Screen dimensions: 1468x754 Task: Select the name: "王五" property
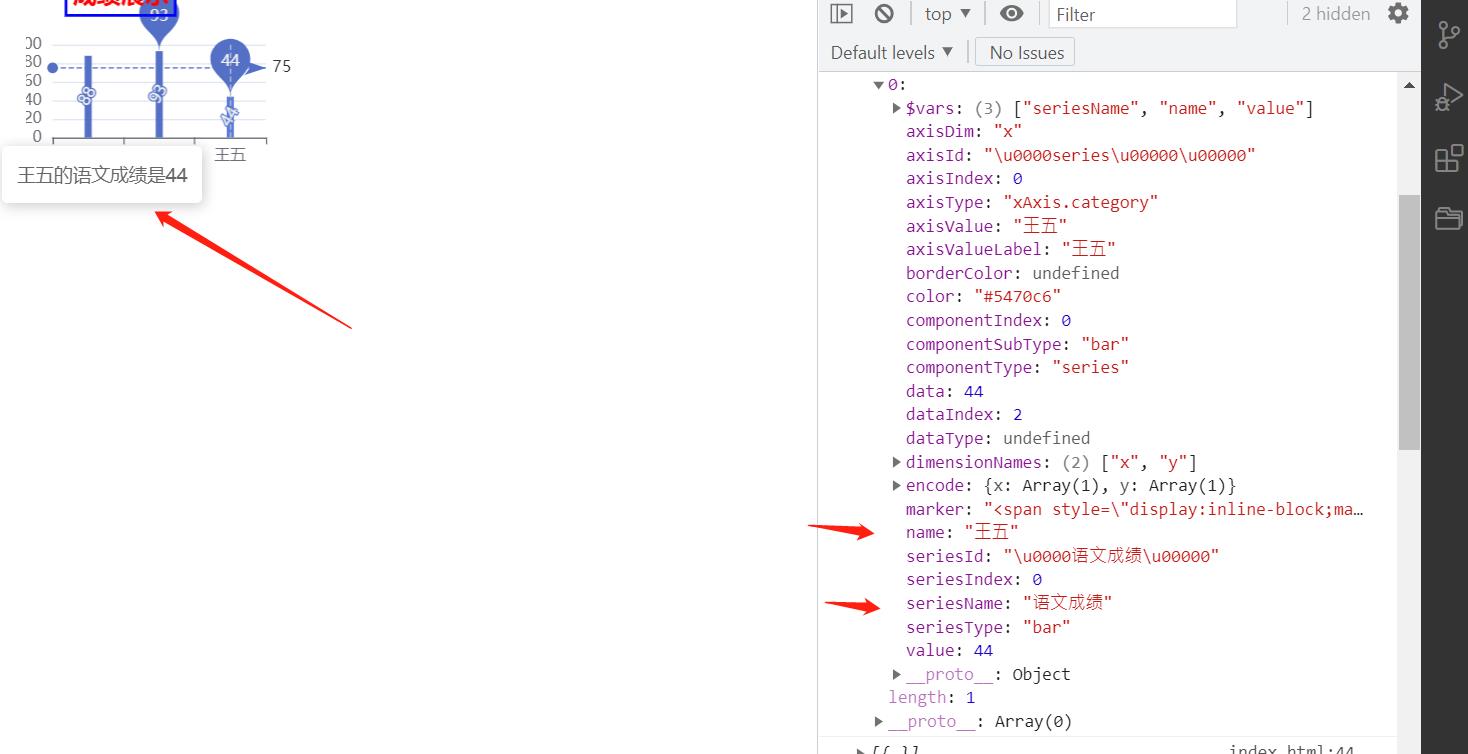click(x=963, y=532)
